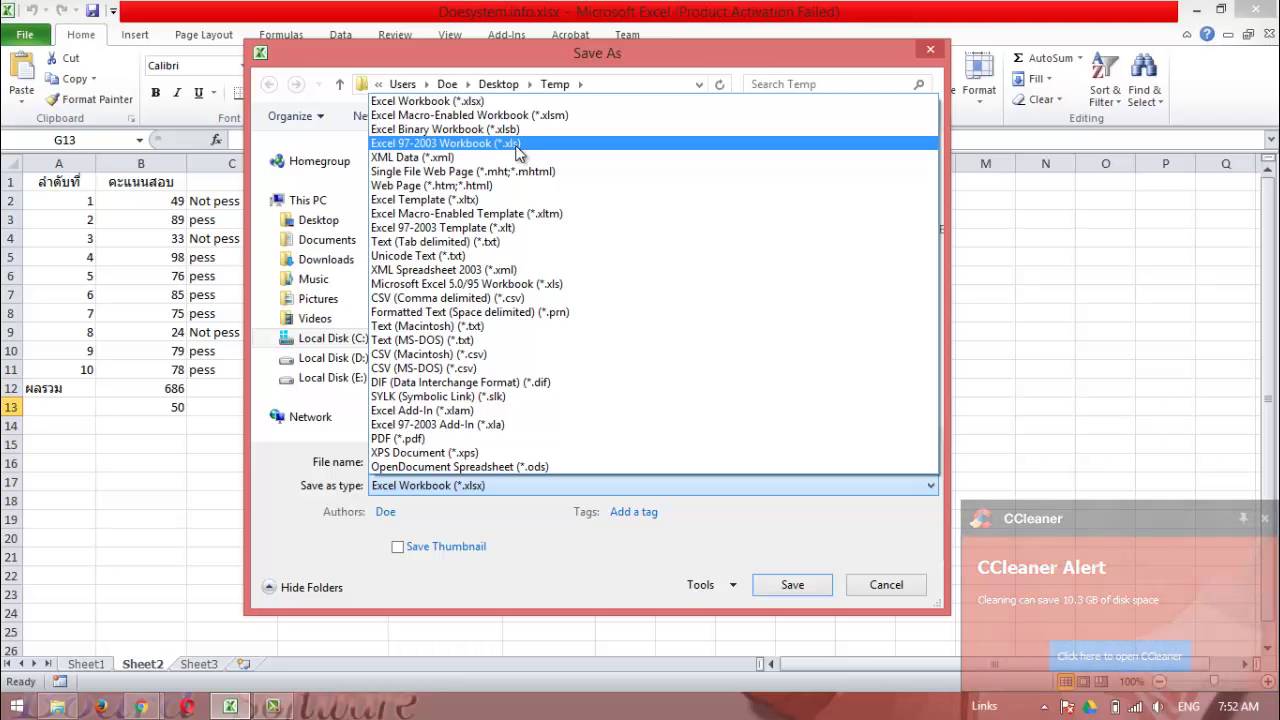Refresh the folder path in Save As

click(719, 85)
